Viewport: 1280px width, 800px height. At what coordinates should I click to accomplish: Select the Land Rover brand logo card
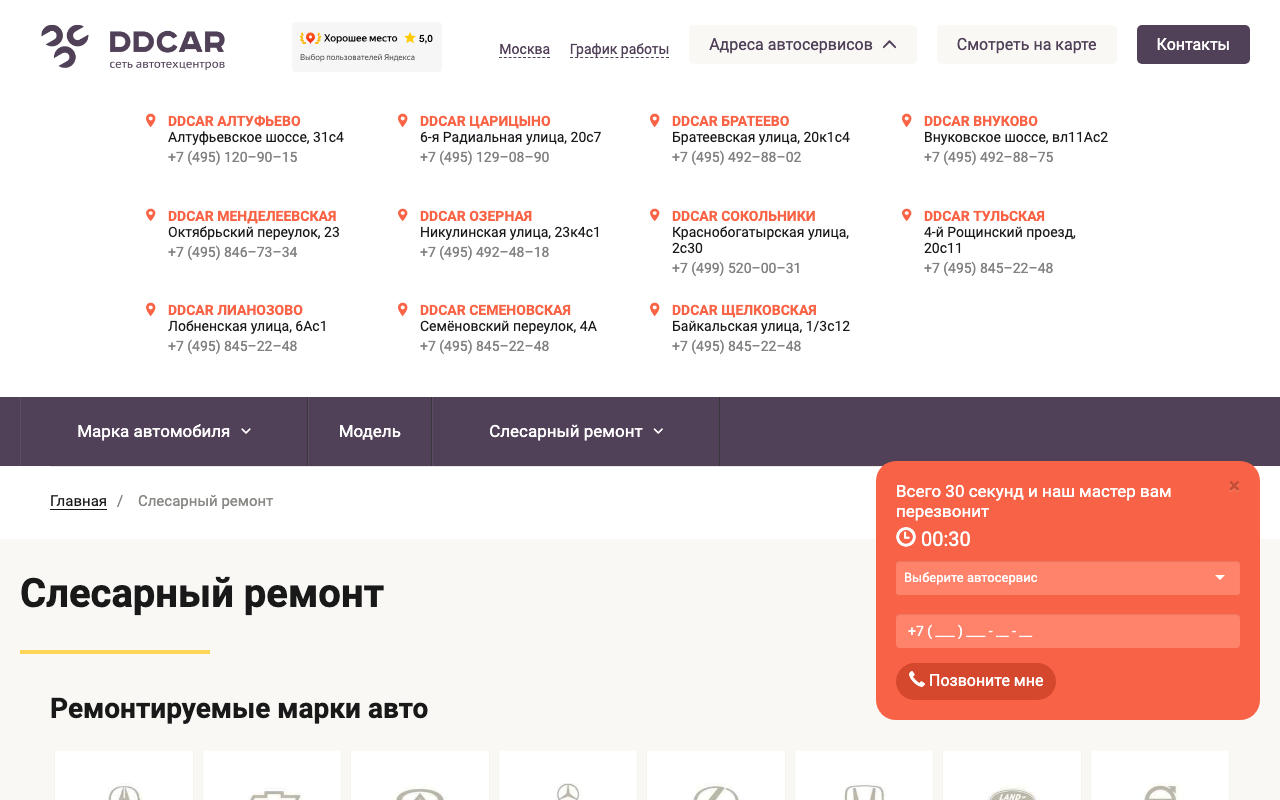coord(1012,776)
